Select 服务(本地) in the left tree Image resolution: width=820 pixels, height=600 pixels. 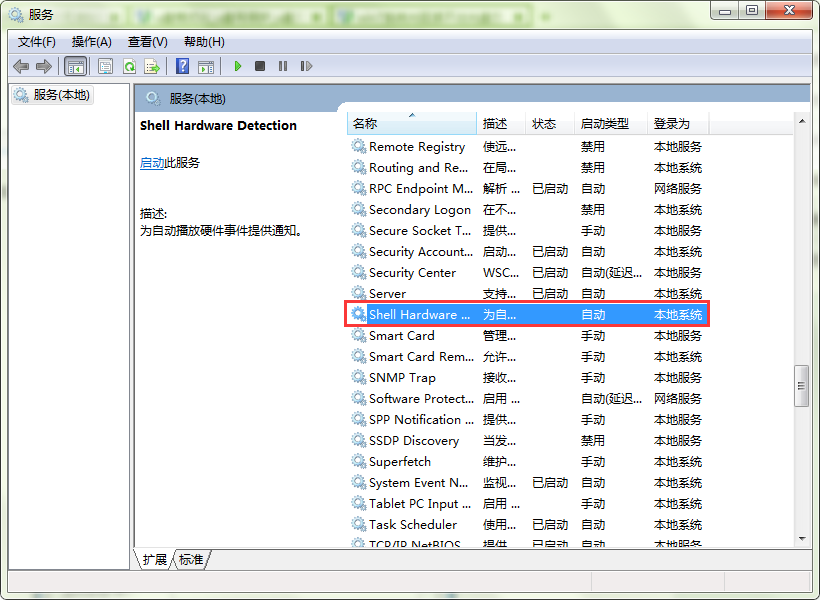click(60, 94)
